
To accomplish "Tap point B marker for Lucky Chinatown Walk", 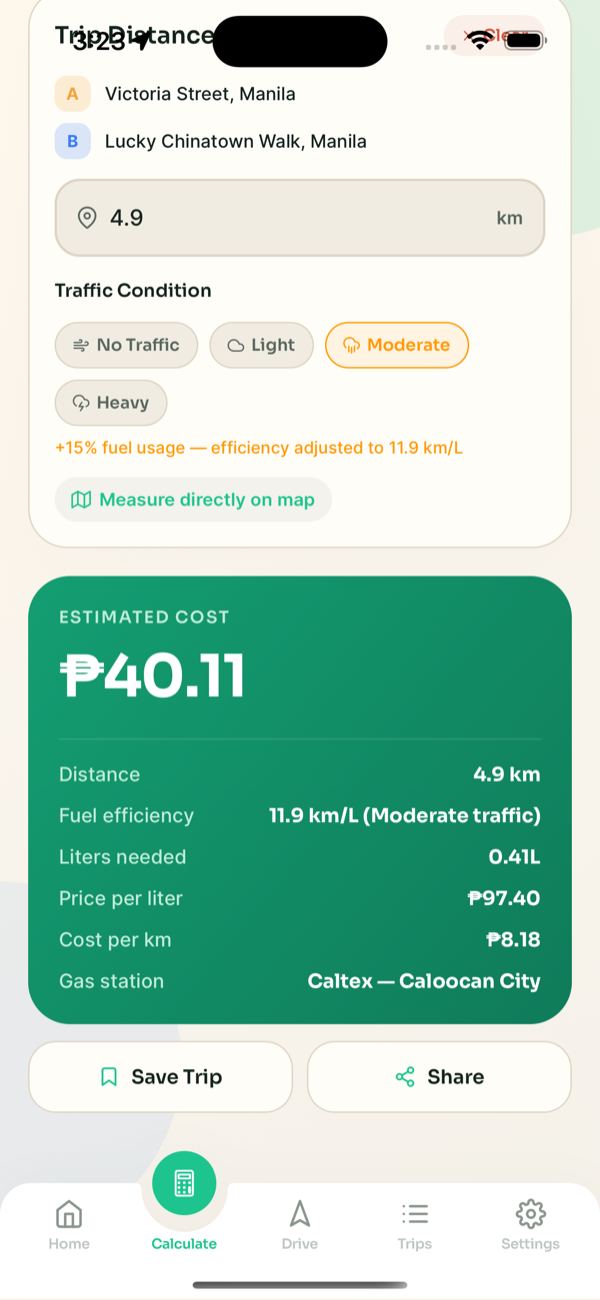I will tap(72, 142).
